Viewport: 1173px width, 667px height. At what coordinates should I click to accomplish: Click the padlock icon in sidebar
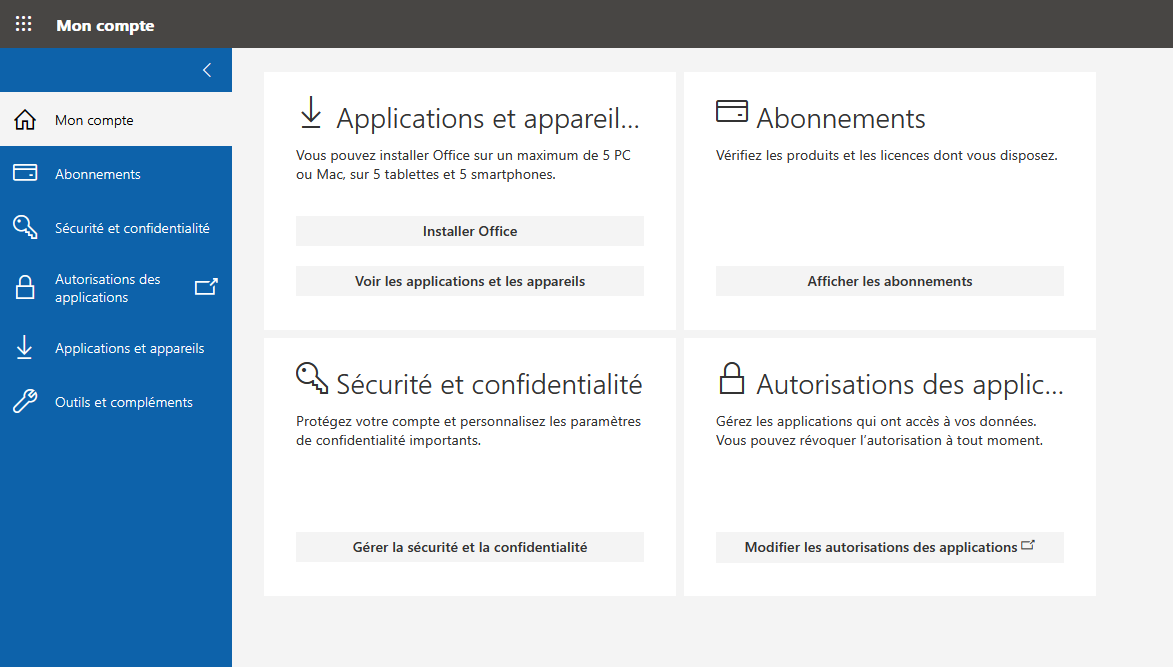[25, 288]
